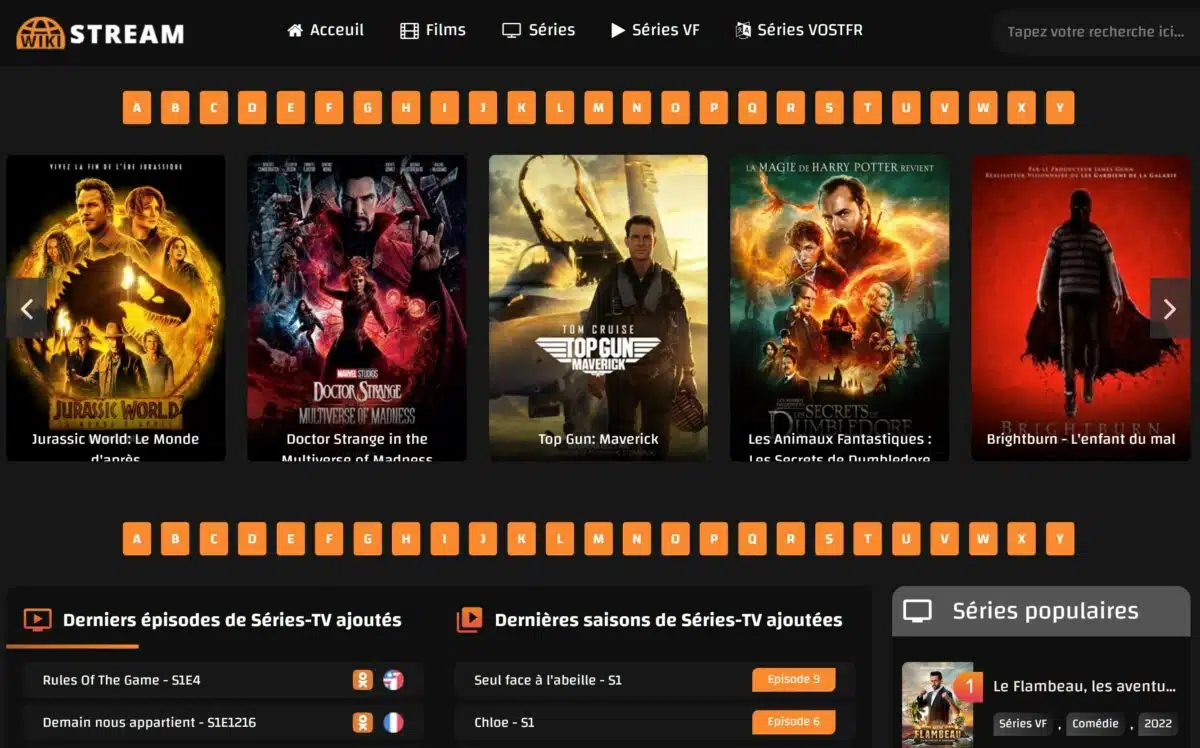Open the 'Le Flambeau, les aventu...' title
The image size is (1200, 748).
tap(1084, 686)
